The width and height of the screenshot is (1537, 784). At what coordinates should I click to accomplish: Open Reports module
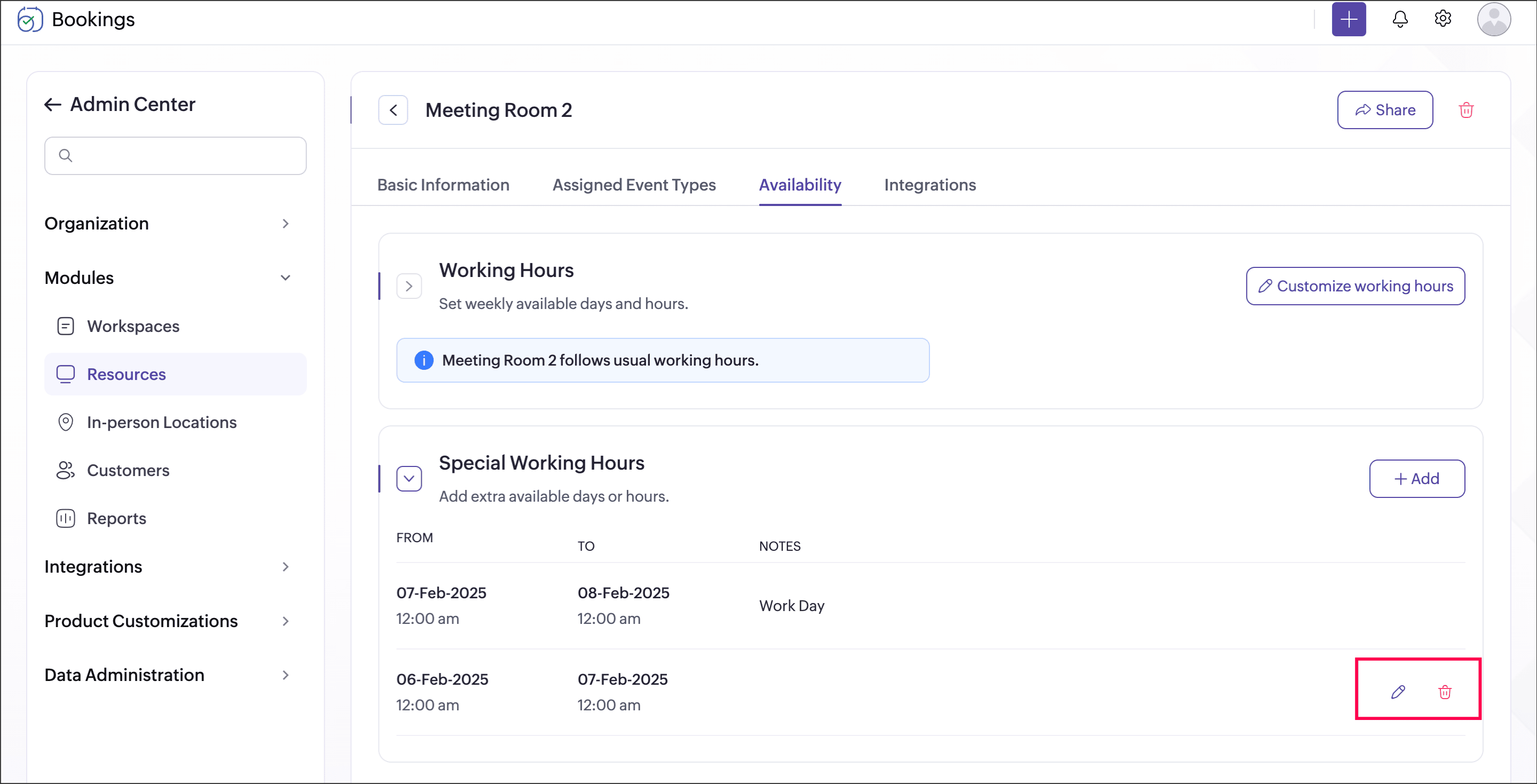116,519
